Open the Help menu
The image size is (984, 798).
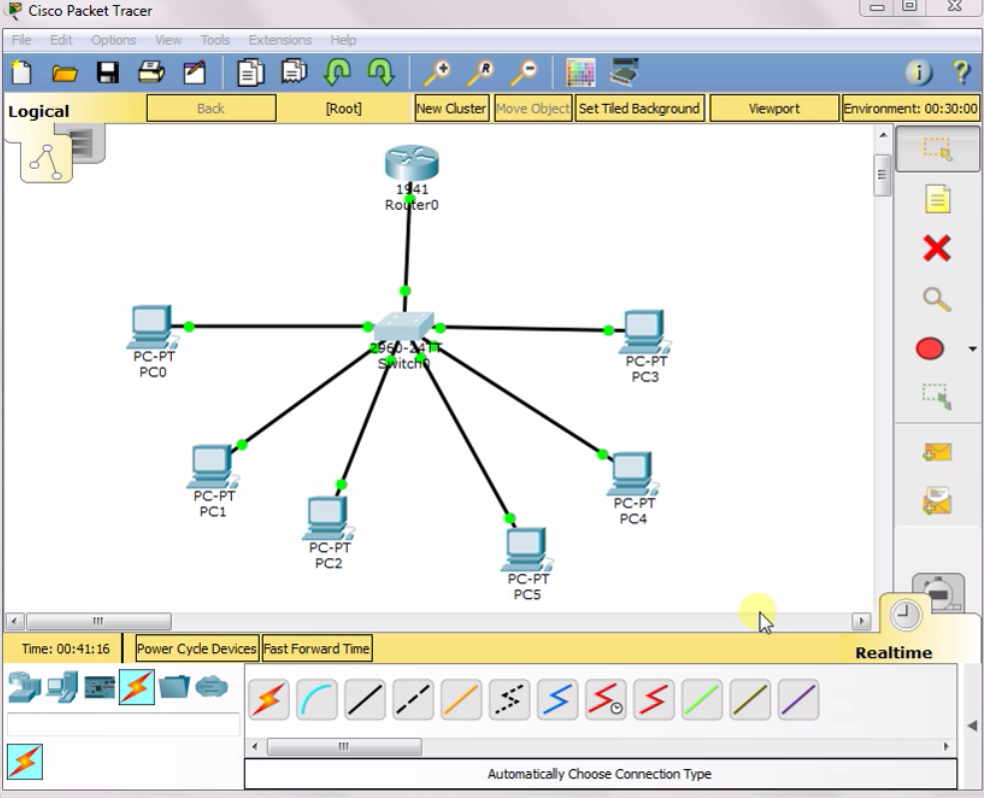pyautogui.click(x=343, y=40)
